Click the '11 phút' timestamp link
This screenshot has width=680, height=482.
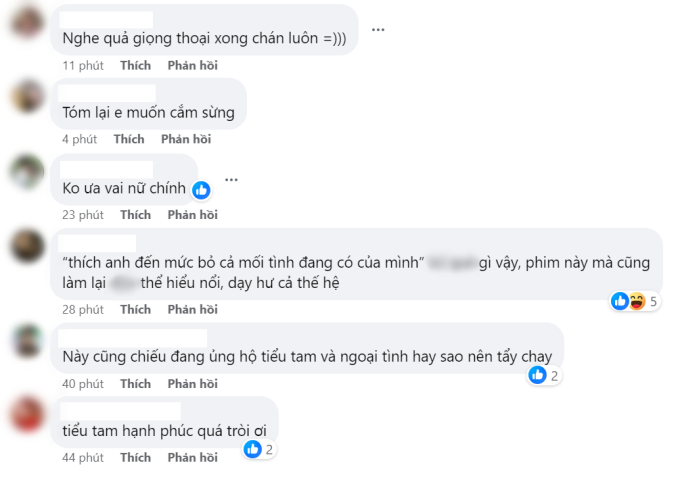pos(83,65)
